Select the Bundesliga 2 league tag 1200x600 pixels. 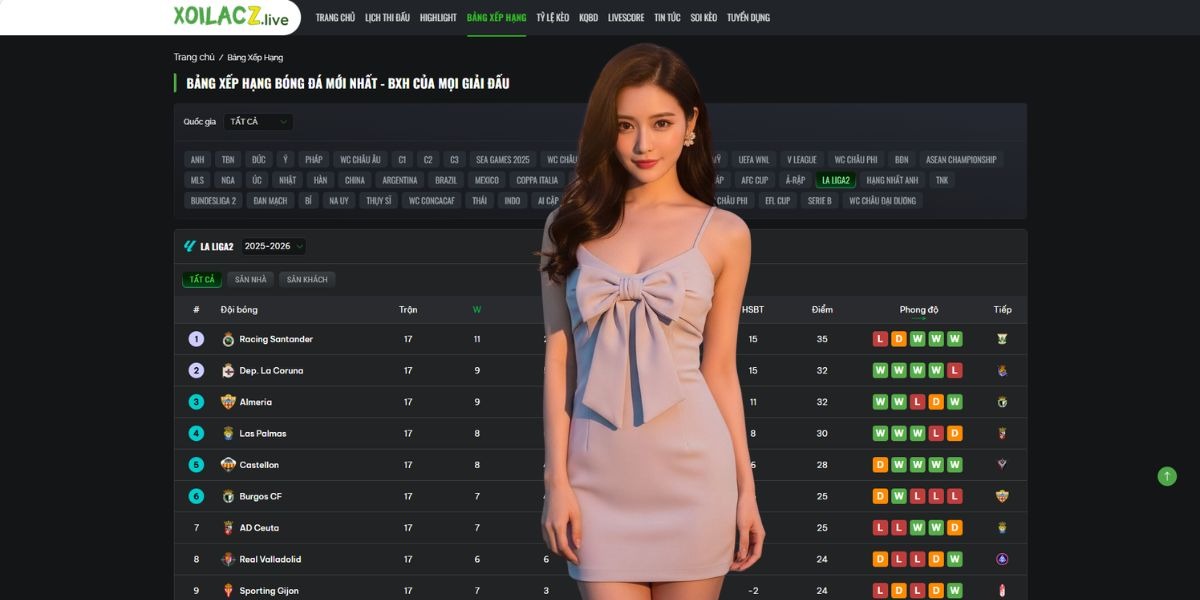pyautogui.click(x=213, y=201)
